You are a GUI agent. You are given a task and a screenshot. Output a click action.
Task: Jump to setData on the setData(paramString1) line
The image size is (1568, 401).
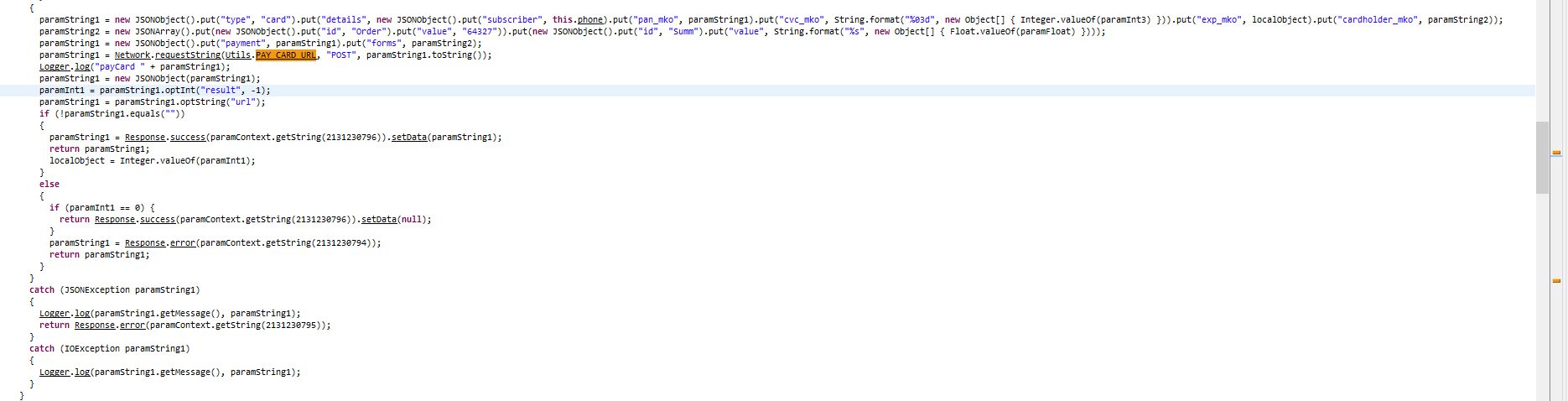(x=409, y=138)
